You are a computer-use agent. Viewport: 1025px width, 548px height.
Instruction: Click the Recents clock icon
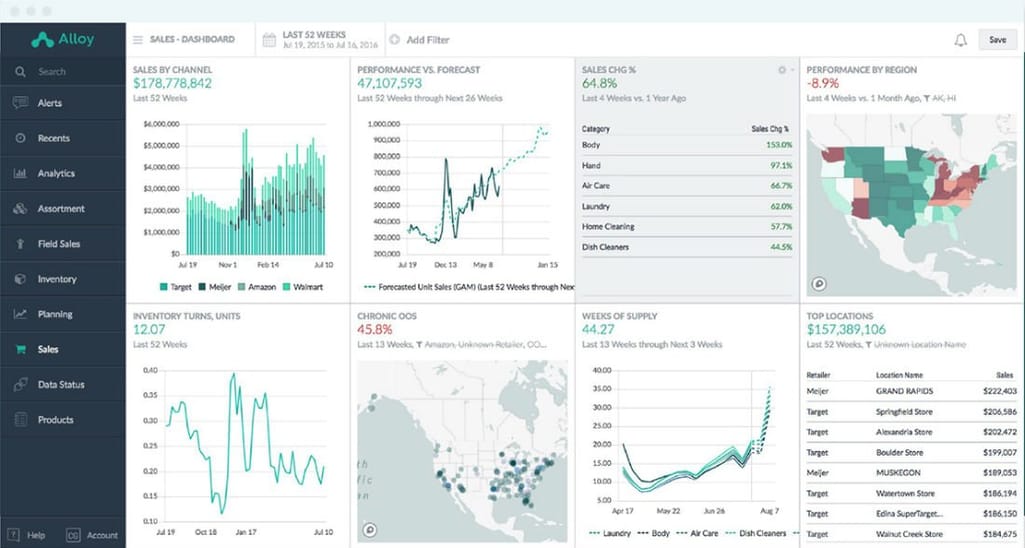tap(20, 138)
